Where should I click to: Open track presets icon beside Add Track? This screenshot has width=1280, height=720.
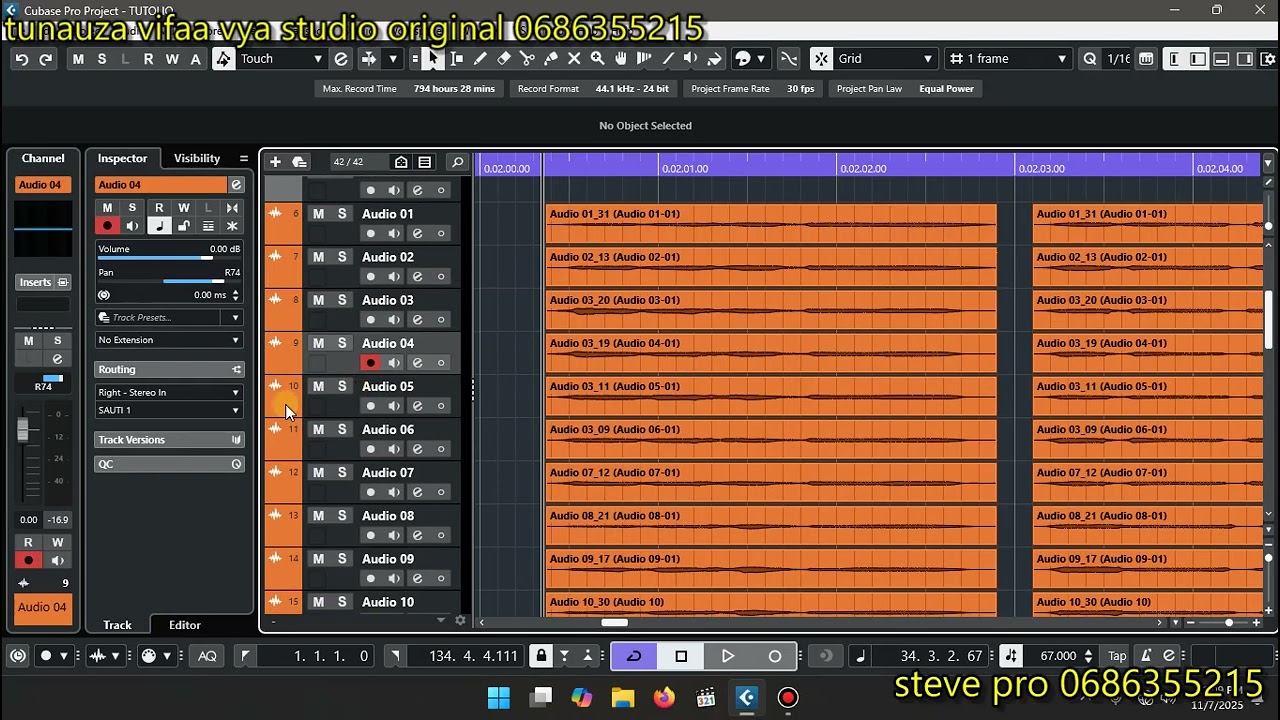[299, 162]
